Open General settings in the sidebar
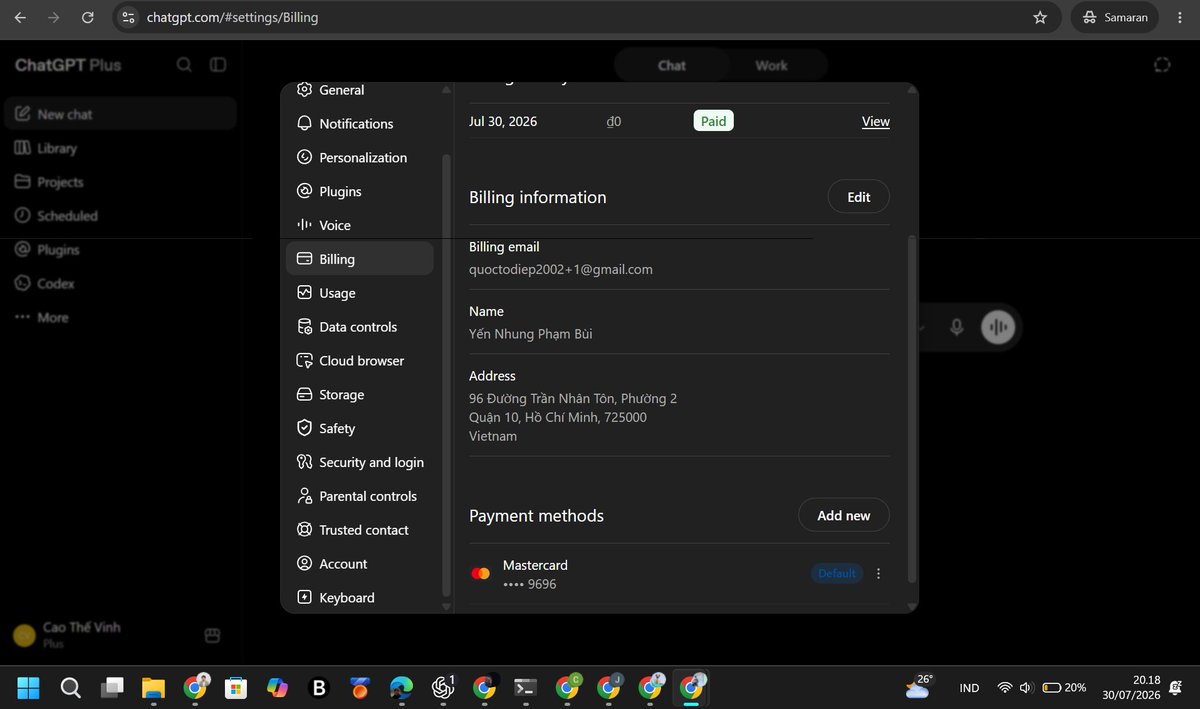This screenshot has width=1200, height=709. coord(360,90)
